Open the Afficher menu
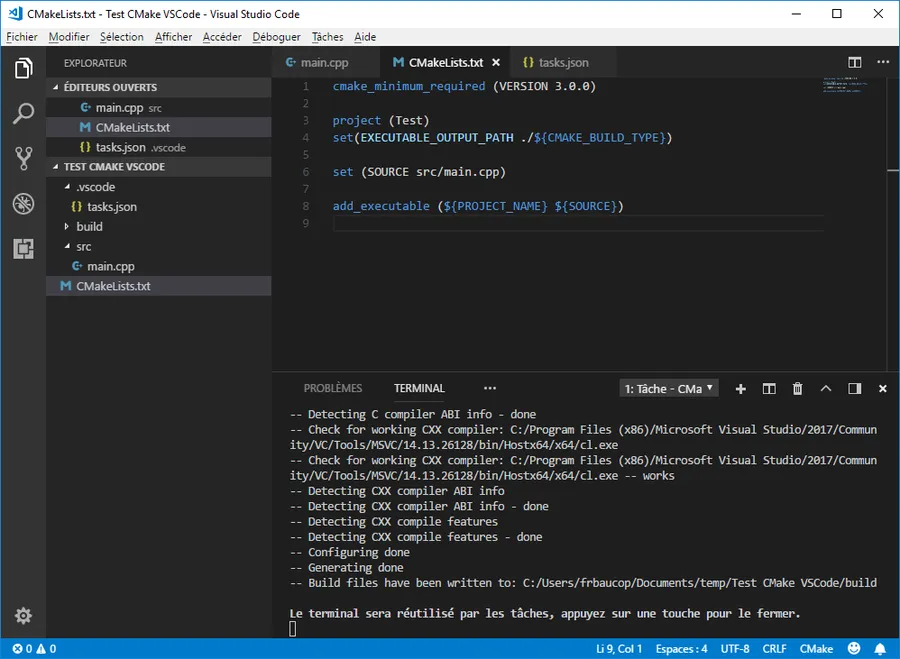 173,37
